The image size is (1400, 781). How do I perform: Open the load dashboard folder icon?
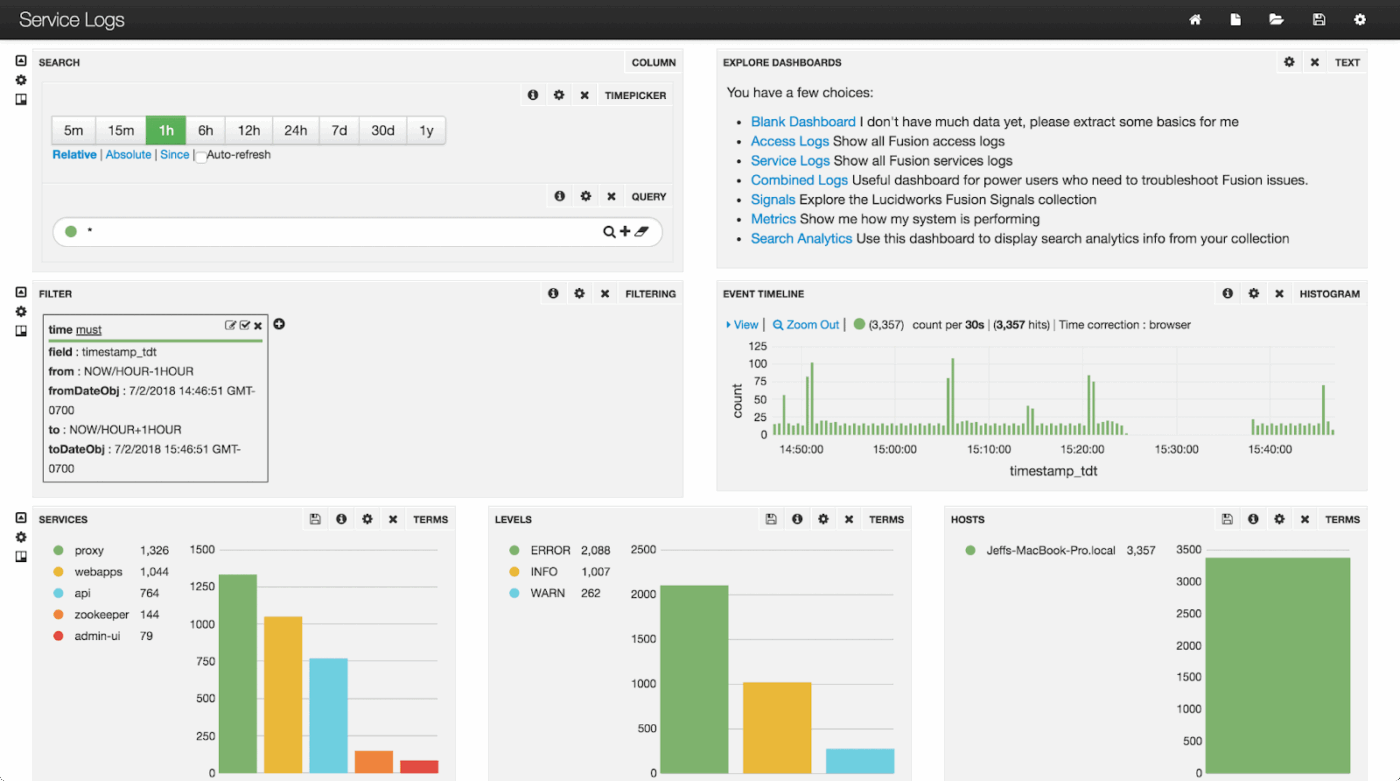tap(1277, 20)
